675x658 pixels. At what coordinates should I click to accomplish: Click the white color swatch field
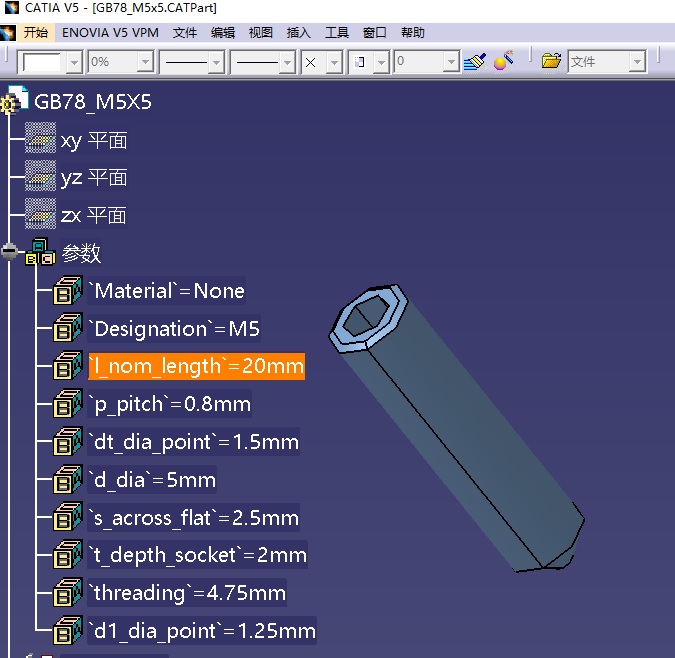(42, 62)
